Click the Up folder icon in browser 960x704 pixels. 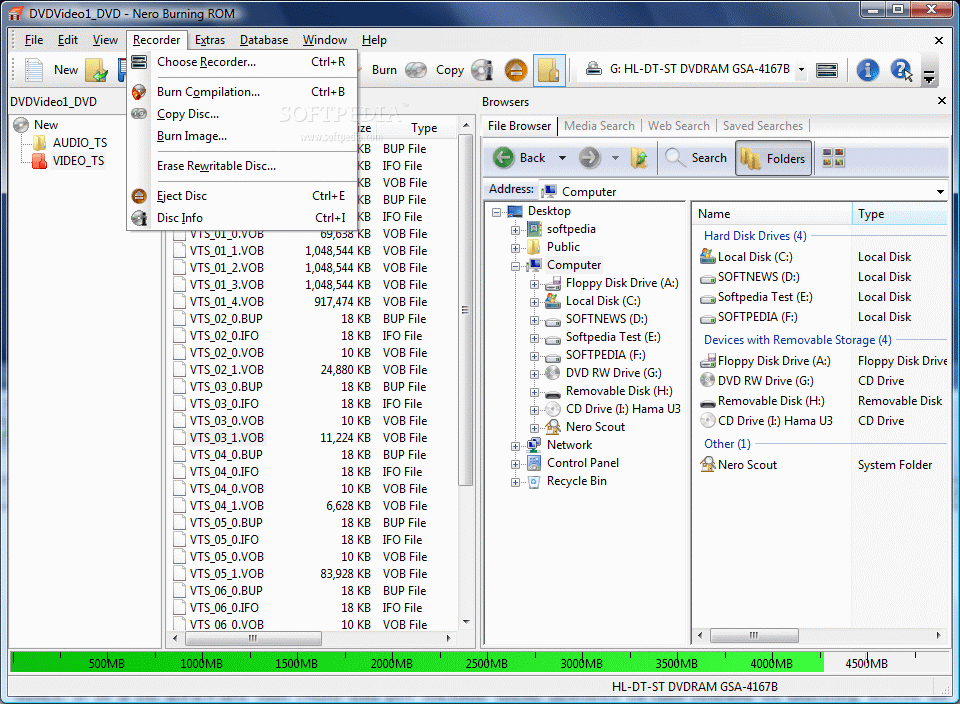639,158
